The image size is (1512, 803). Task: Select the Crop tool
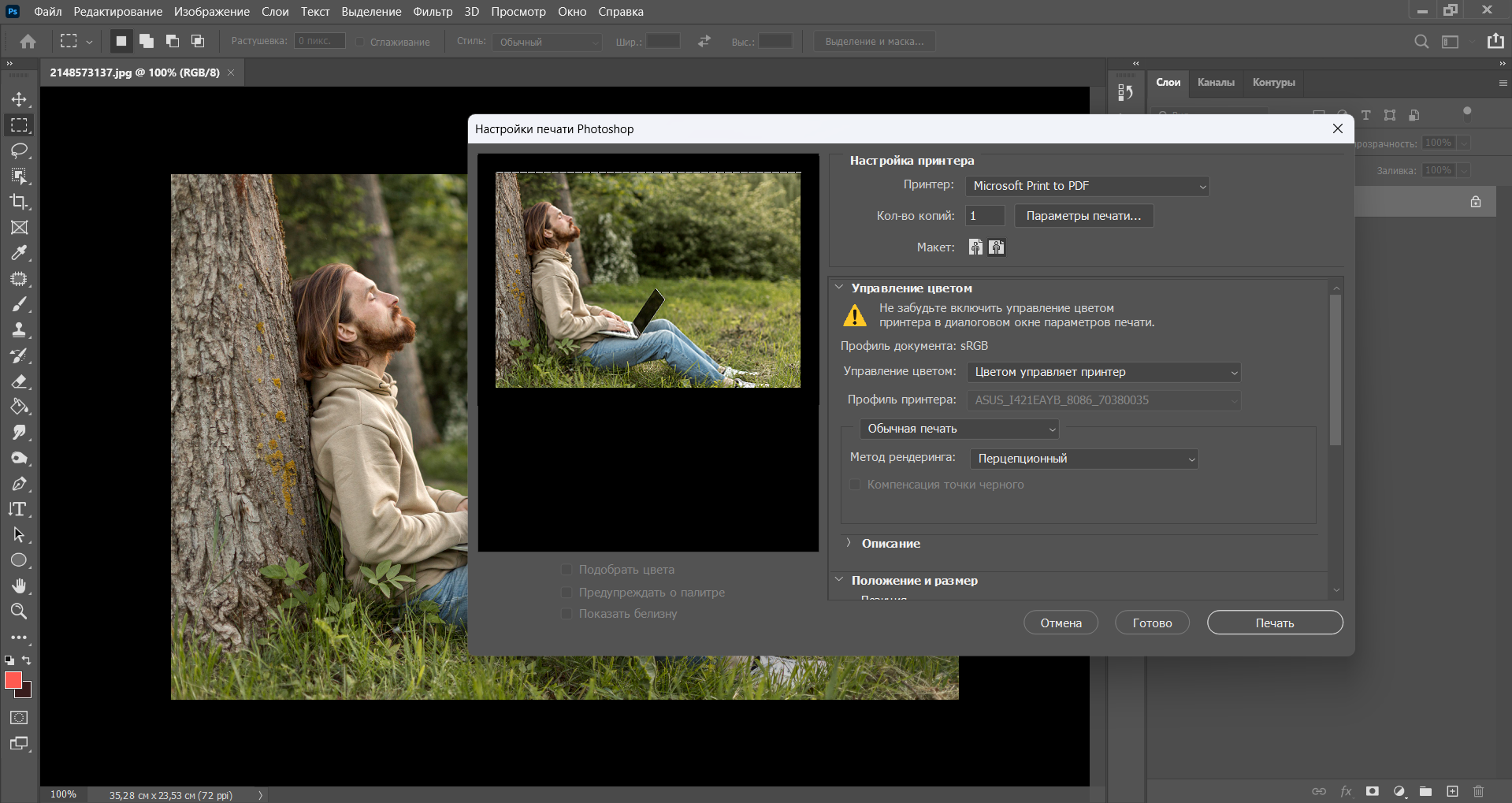[x=19, y=202]
